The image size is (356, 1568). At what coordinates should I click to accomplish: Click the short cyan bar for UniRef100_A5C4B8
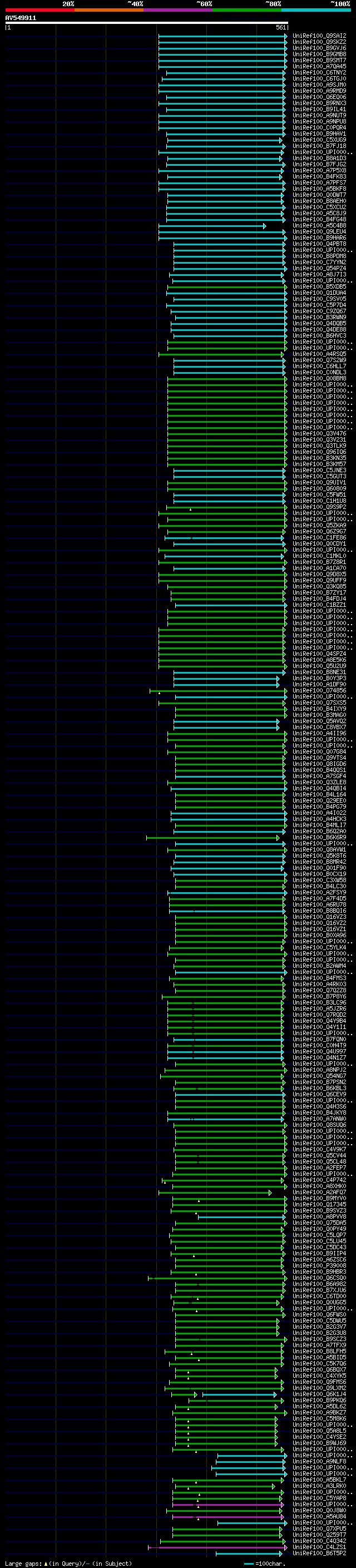pos(212,226)
